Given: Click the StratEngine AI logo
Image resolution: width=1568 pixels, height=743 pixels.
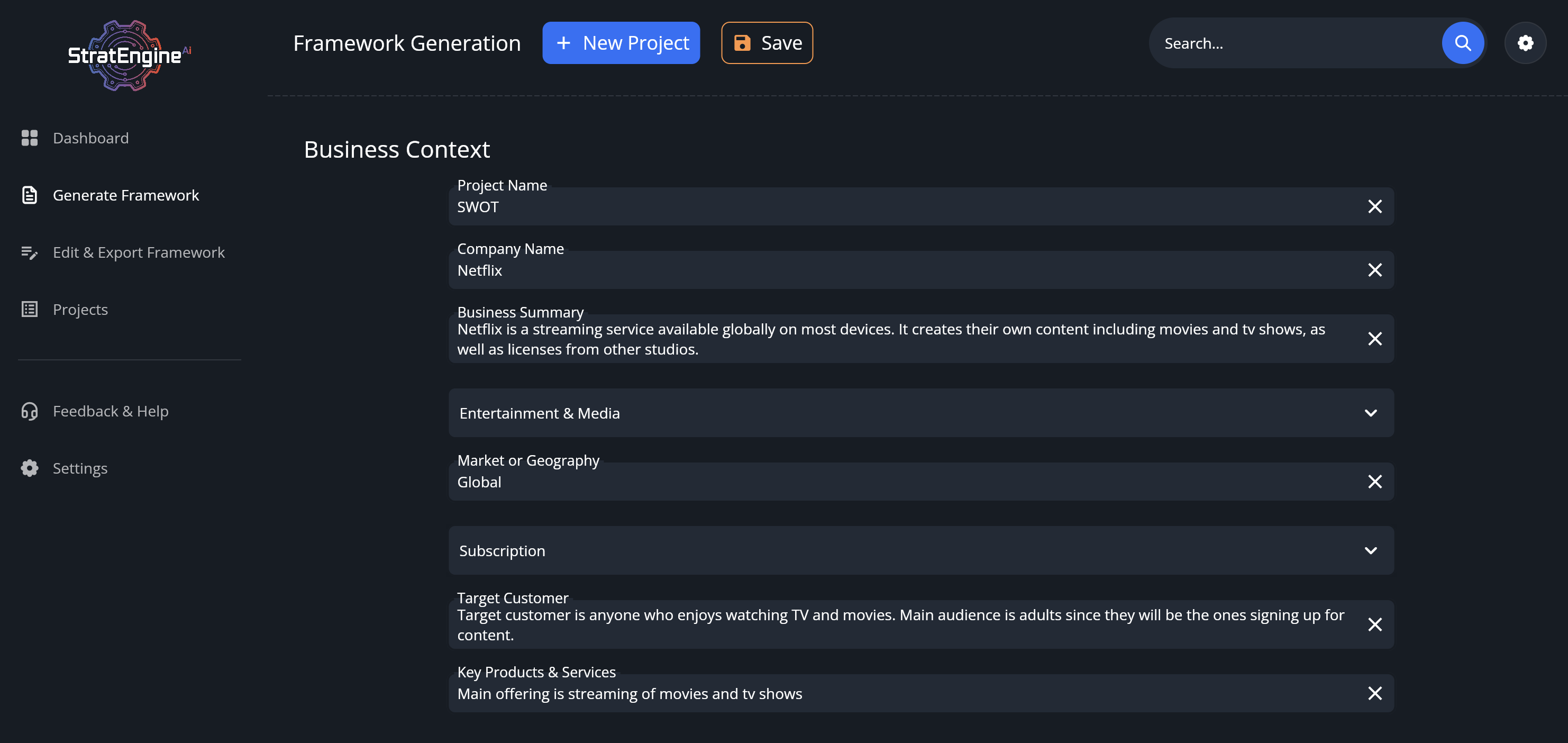Looking at the screenshot, I should point(129,56).
